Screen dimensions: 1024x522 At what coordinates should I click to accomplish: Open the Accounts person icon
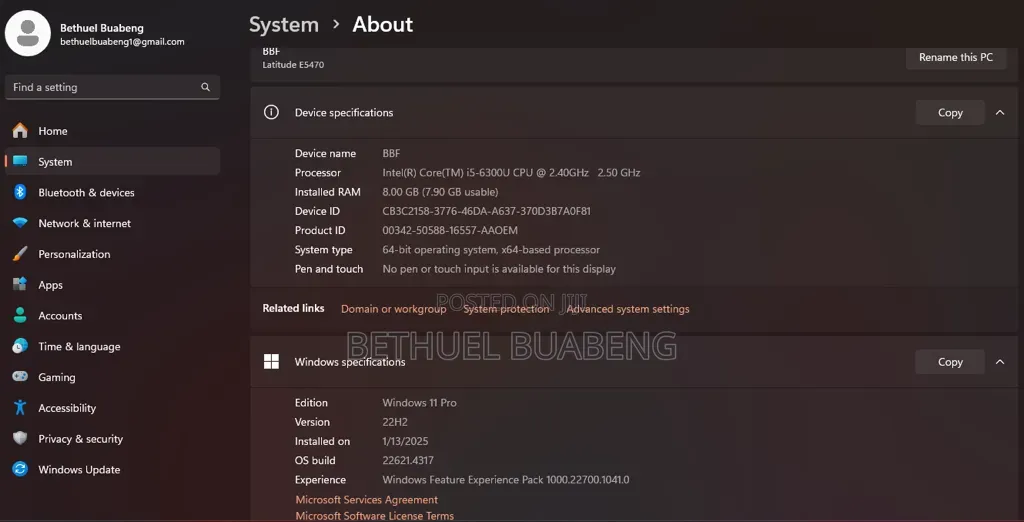coord(20,316)
